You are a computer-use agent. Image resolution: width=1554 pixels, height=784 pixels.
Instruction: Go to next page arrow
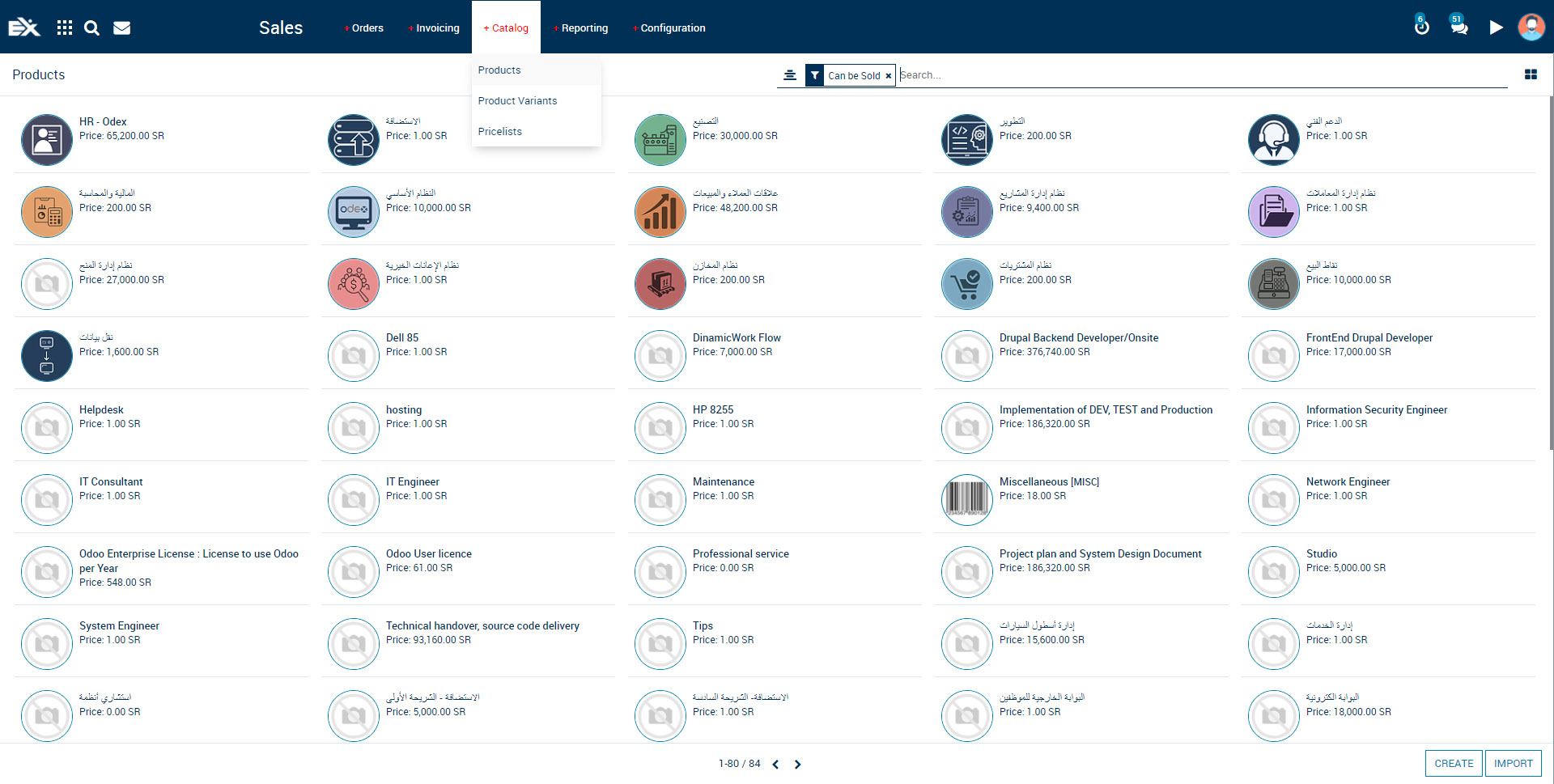(x=797, y=765)
